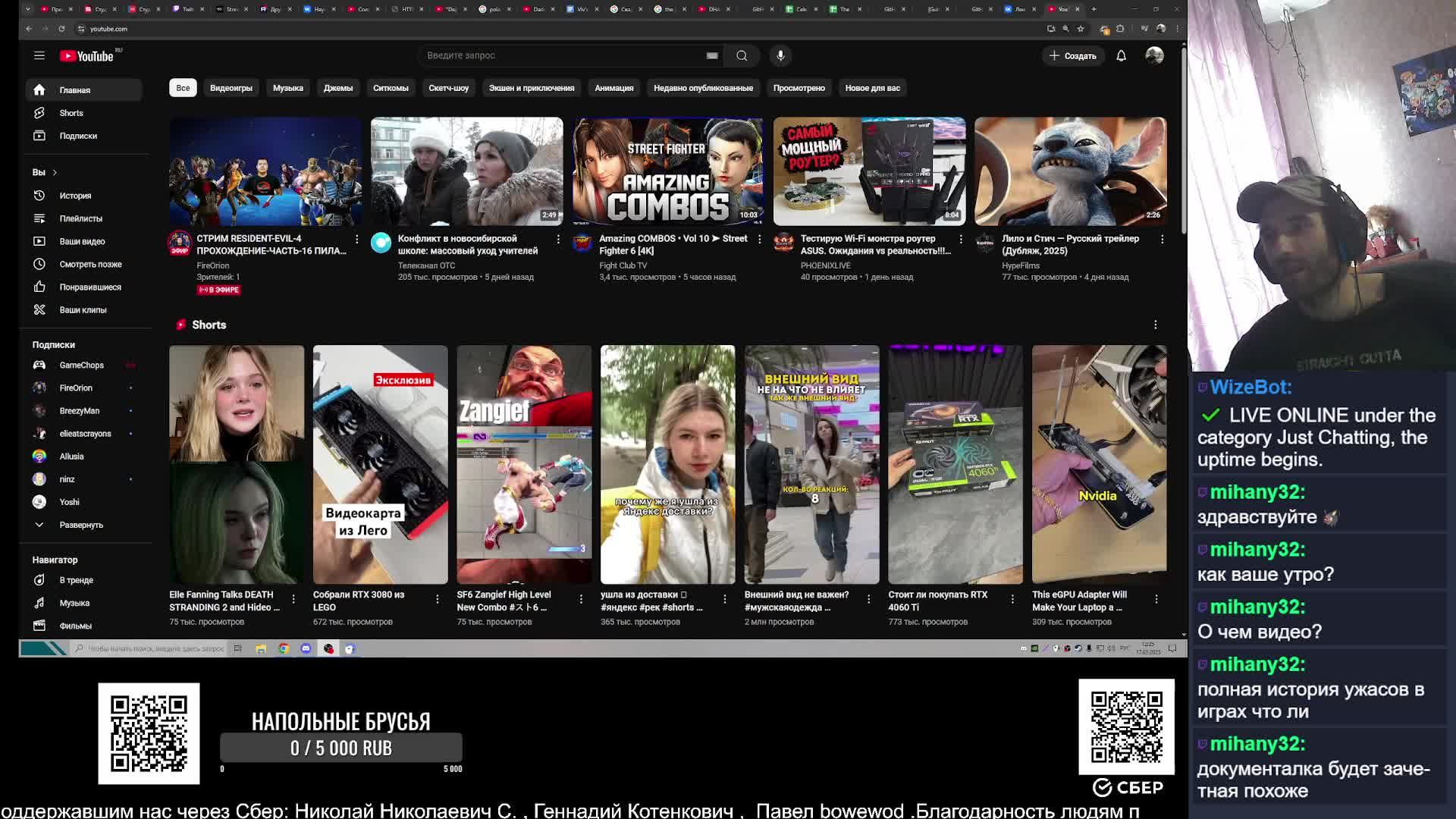Open Discord from the taskbar

click(x=306, y=648)
